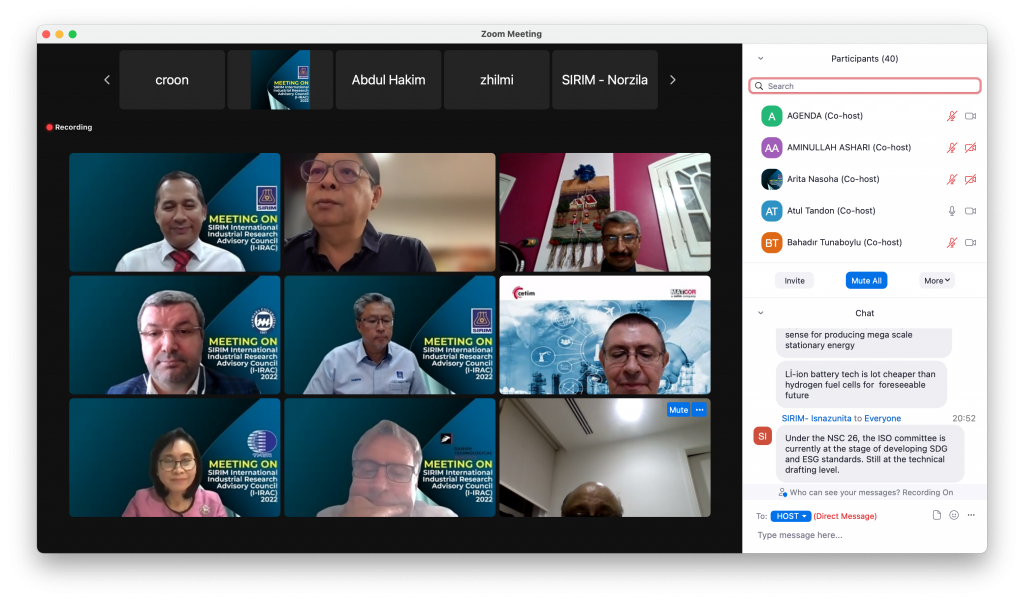Viewport: 1024px width, 602px height.
Task: Click the woman in pink video tile
Action: click(x=175, y=458)
